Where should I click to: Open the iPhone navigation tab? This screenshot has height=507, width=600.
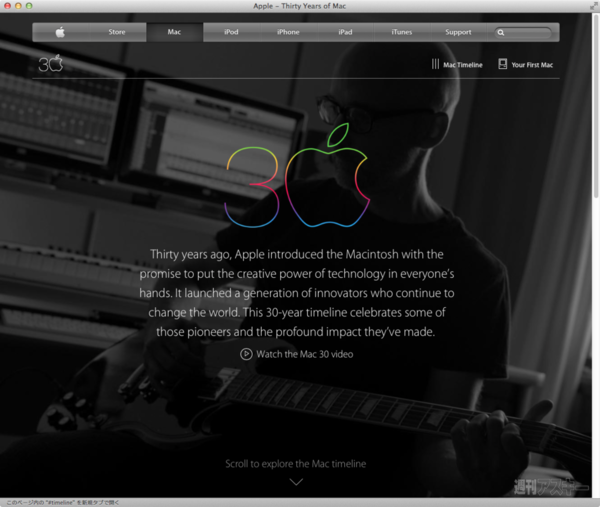(288, 32)
